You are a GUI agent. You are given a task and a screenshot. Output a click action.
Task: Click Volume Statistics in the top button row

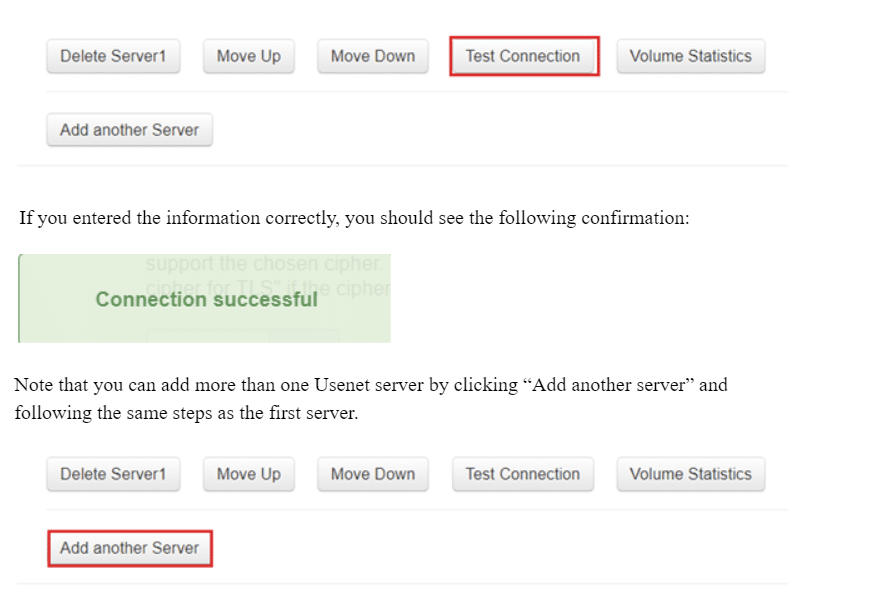click(x=691, y=56)
